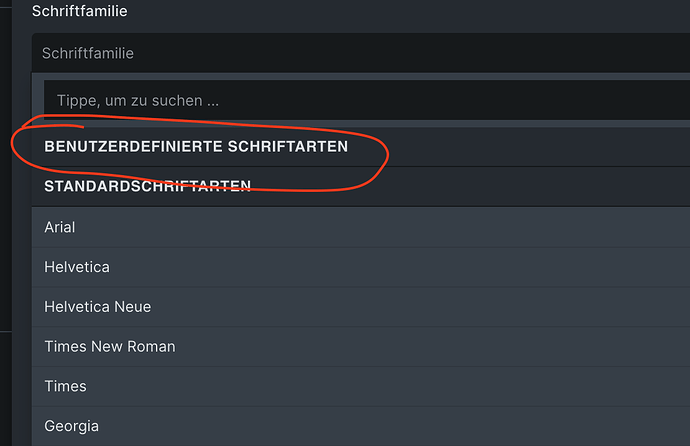Select Helvetica from the font list
The width and height of the screenshot is (690, 446).
coord(77,267)
